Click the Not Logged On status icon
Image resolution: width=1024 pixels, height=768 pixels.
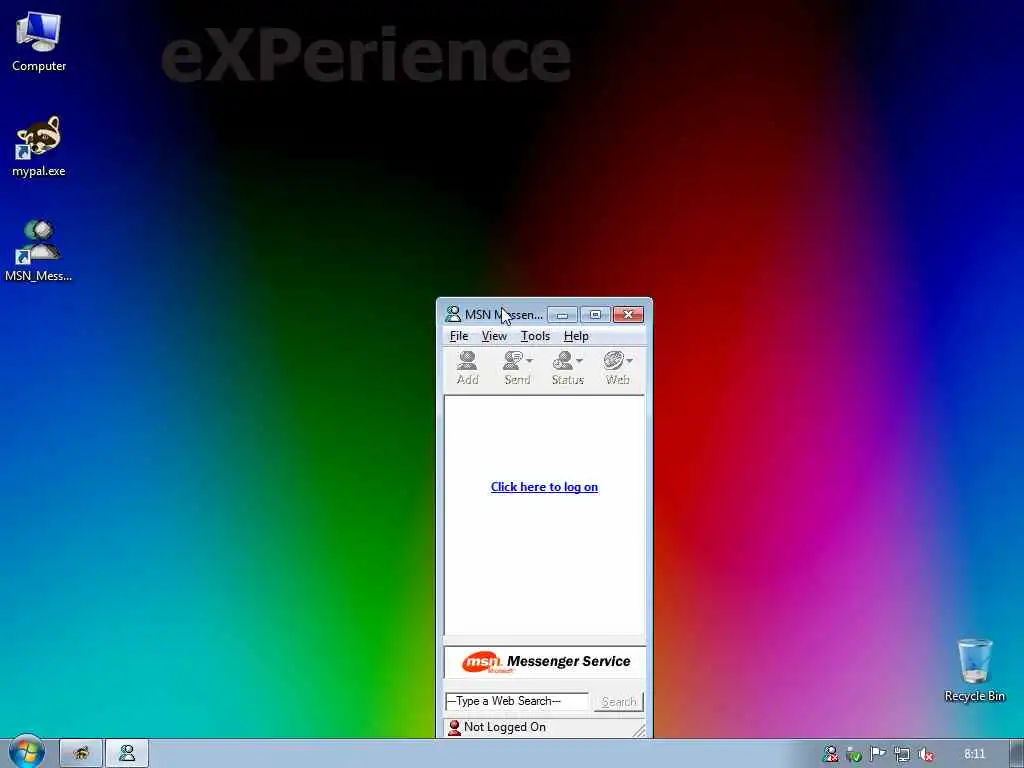pyautogui.click(x=454, y=728)
